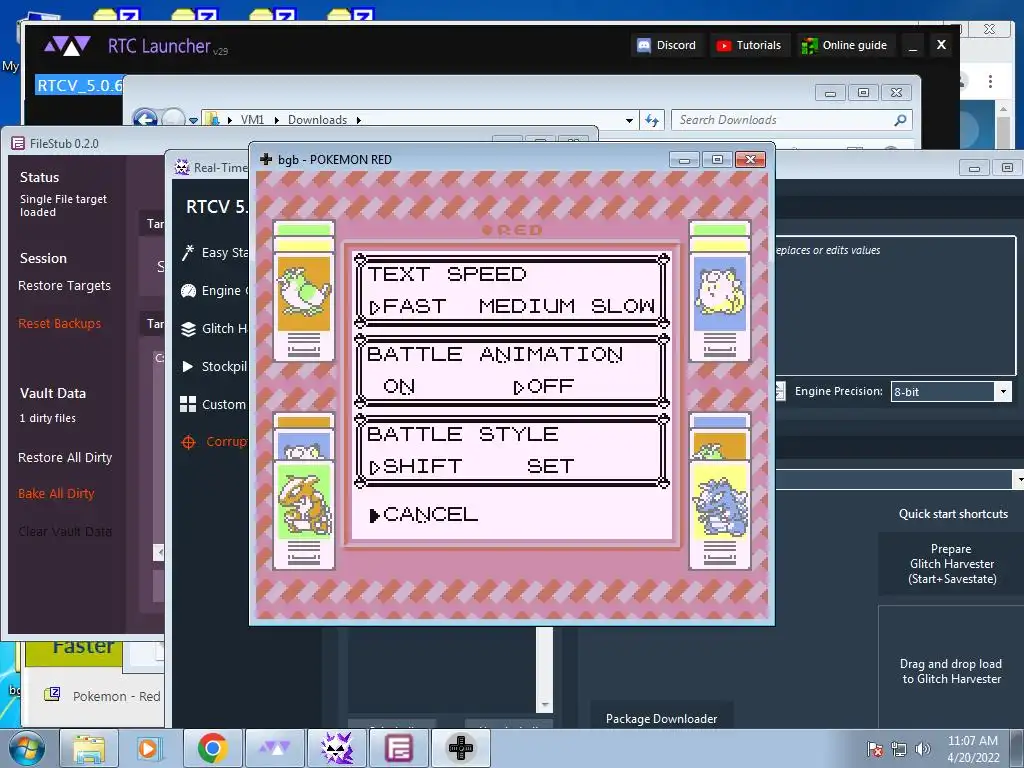1024x768 pixels.
Task: Open Tutorials in RTC Launcher
Action: click(x=749, y=45)
